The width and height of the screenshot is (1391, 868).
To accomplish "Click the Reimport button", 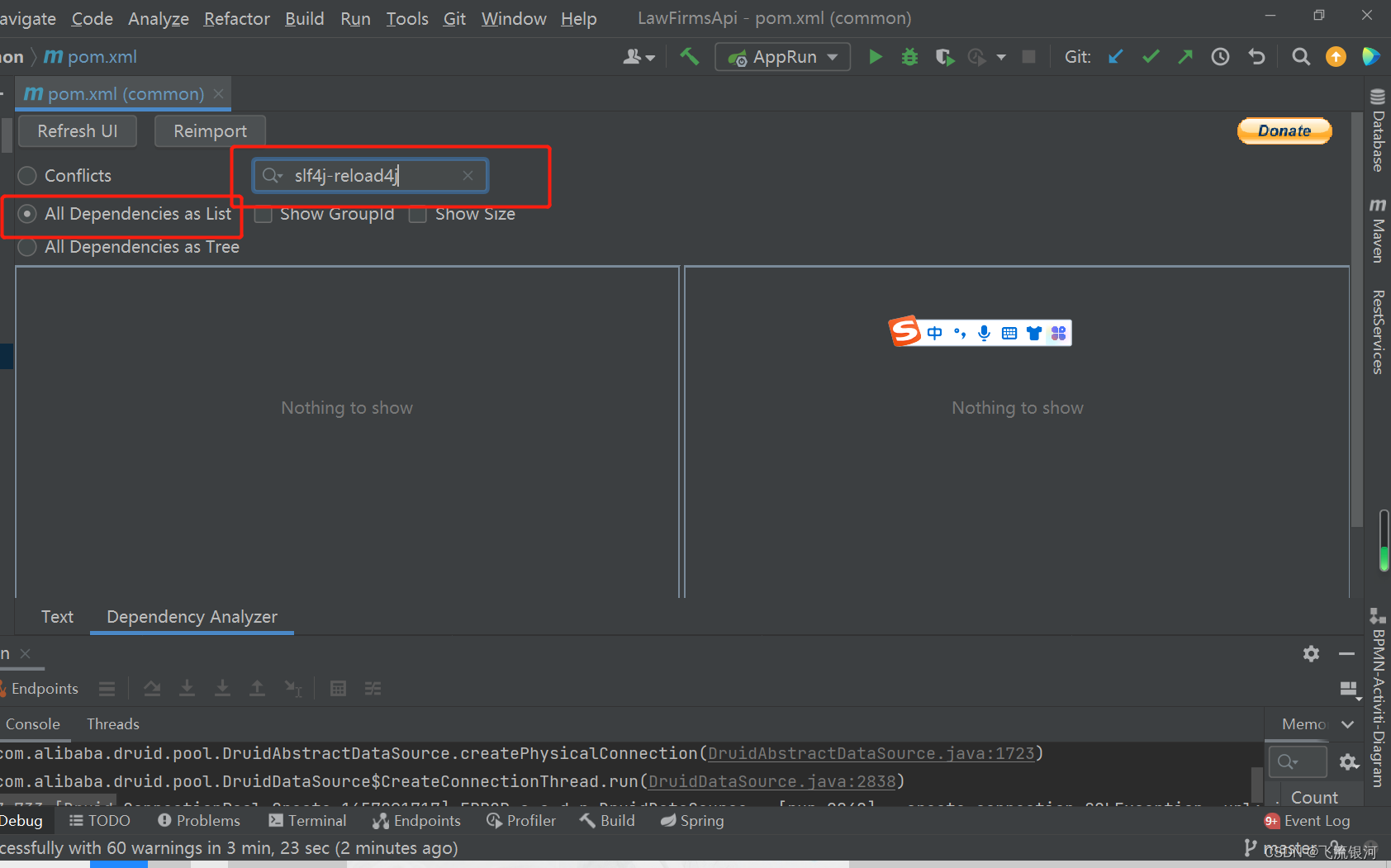I will click(209, 130).
